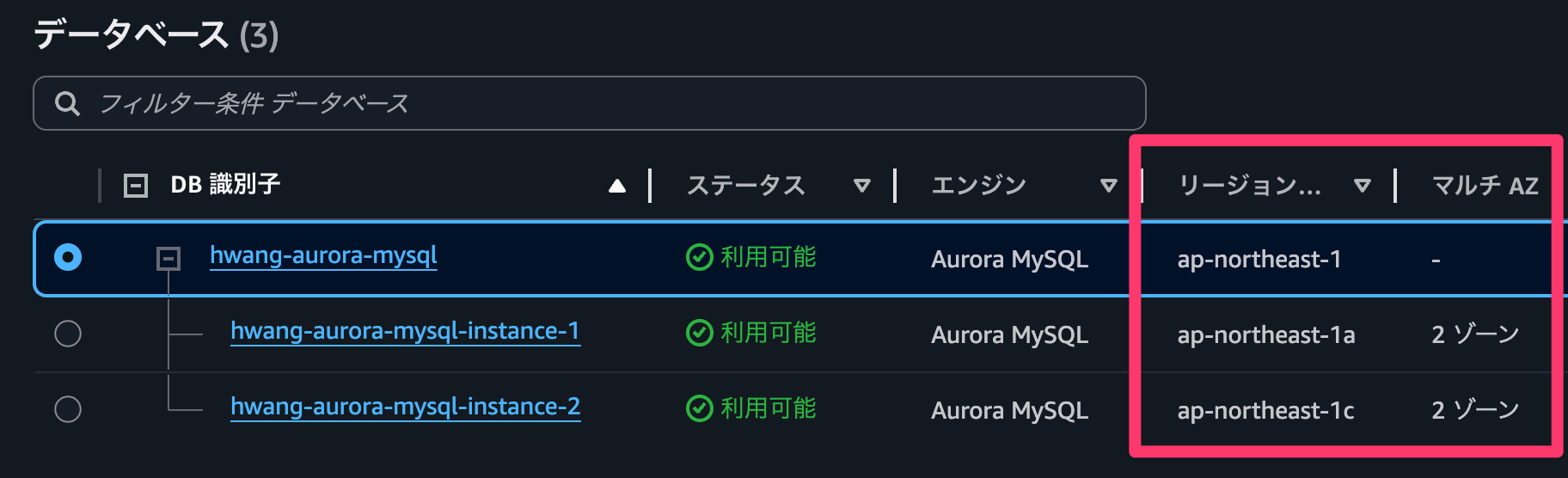The width and height of the screenshot is (1568, 478).
Task: Sort by the engine column arrow
Action: 1109,186
